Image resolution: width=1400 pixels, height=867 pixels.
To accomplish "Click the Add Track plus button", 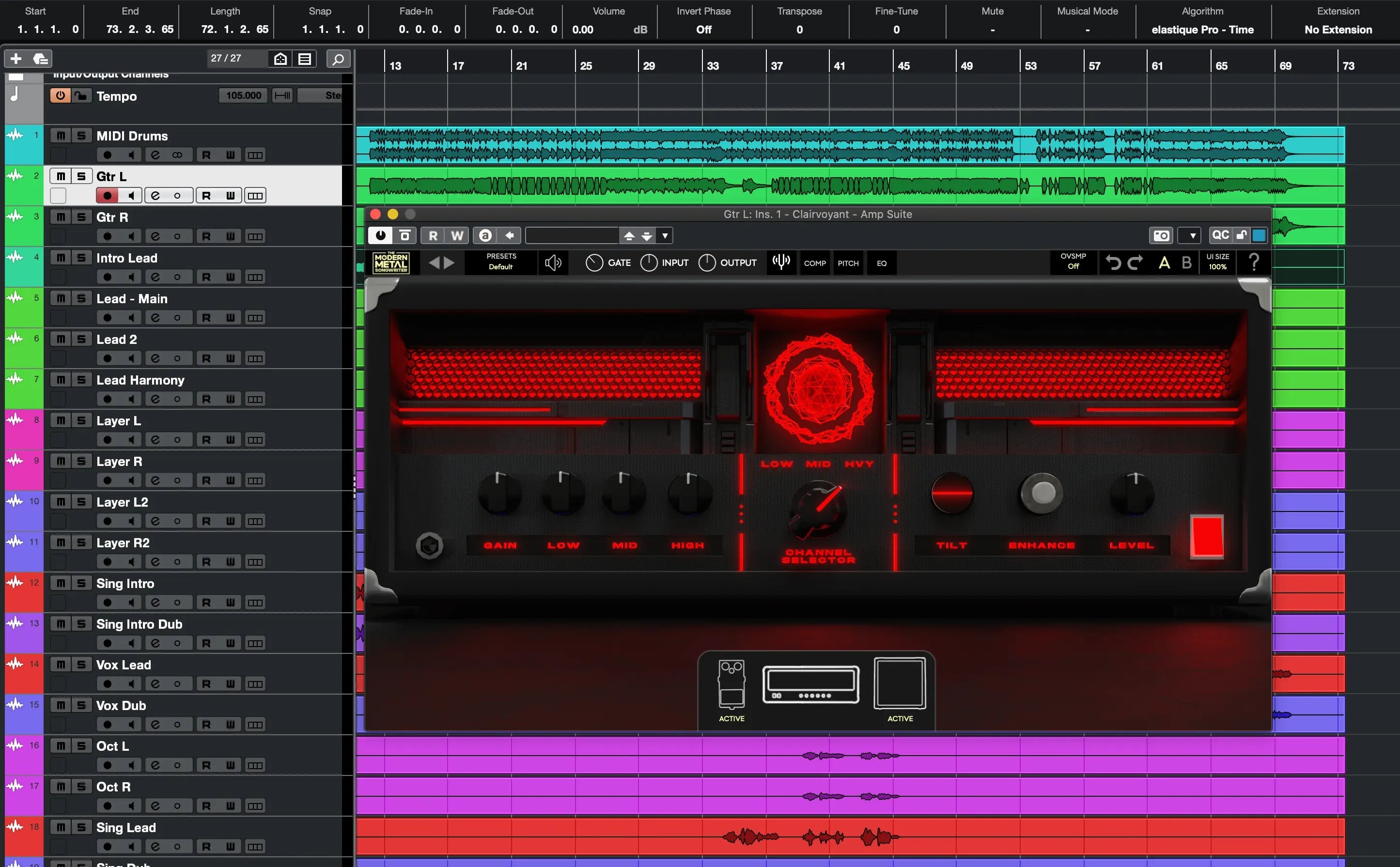I will click(x=16, y=59).
